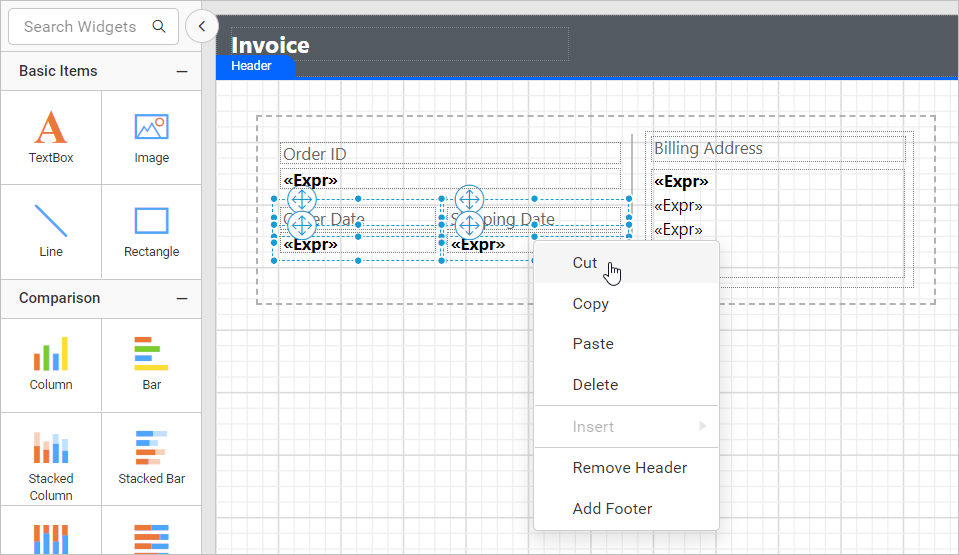Viewport: 959px width, 555px height.
Task: Select the TextBox widget
Action: [x=51, y=138]
